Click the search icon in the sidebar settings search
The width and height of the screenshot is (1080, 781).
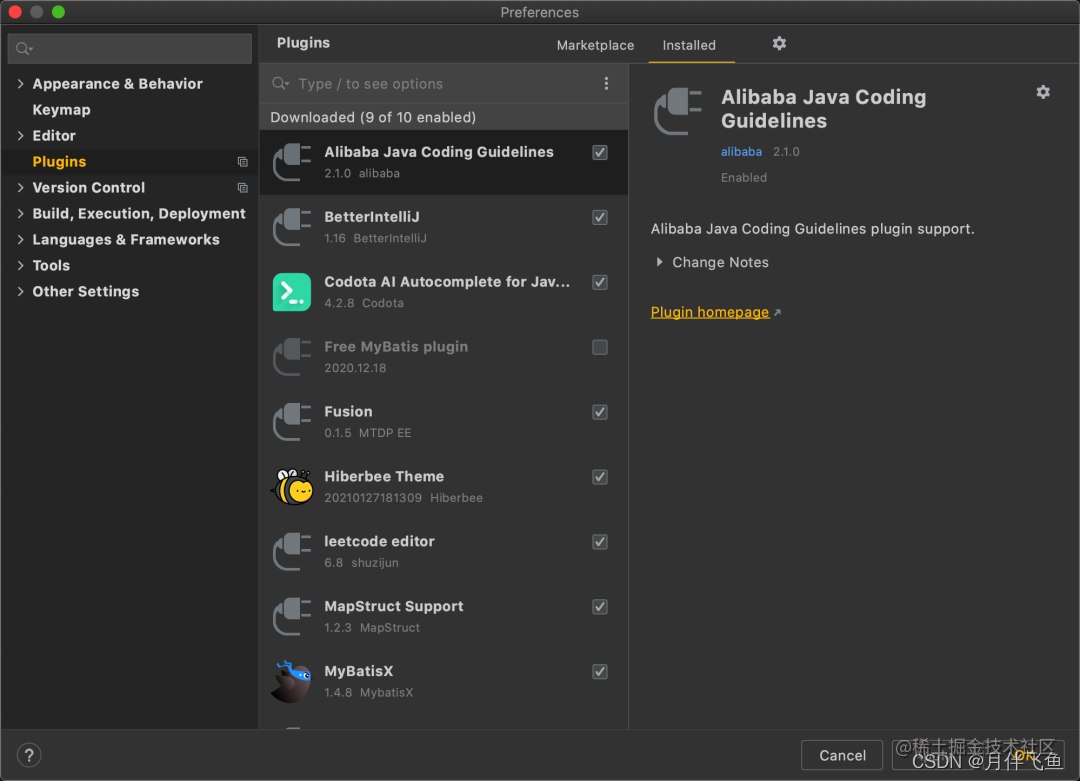pos(24,49)
